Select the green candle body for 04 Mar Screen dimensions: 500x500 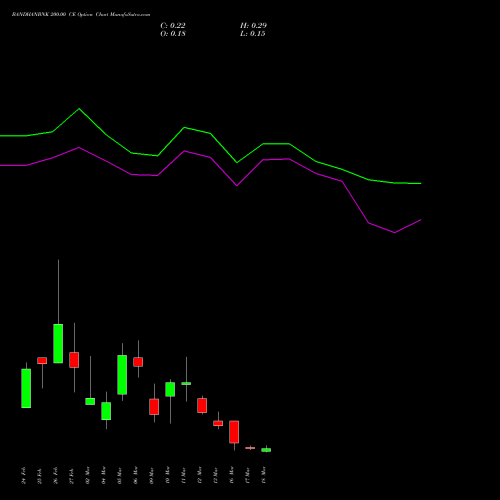(x=106, y=411)
